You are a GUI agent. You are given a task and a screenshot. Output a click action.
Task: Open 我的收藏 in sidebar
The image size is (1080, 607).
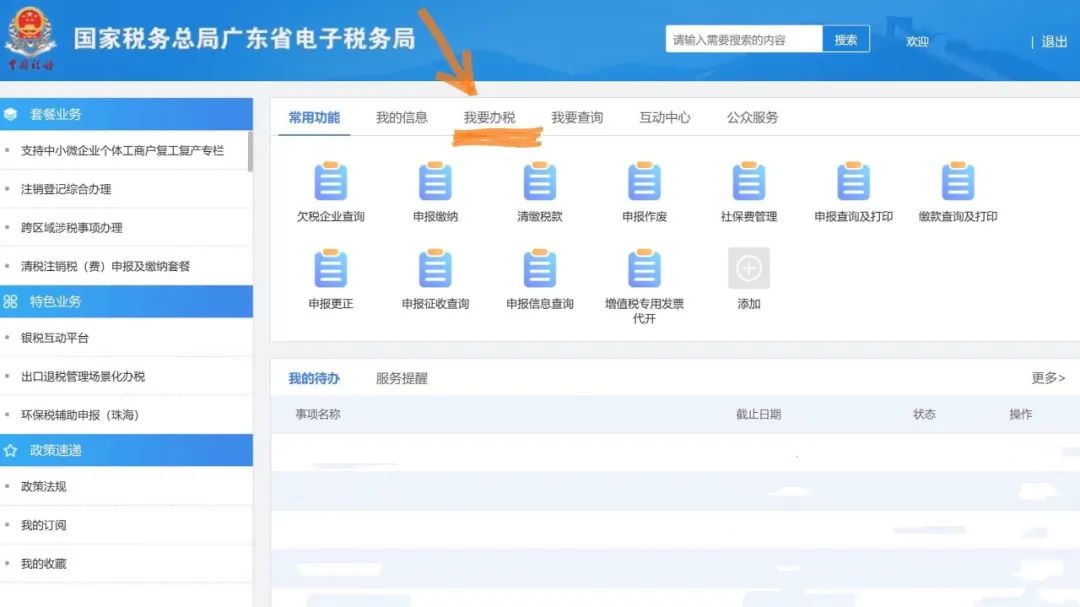(x=43, y=564)
